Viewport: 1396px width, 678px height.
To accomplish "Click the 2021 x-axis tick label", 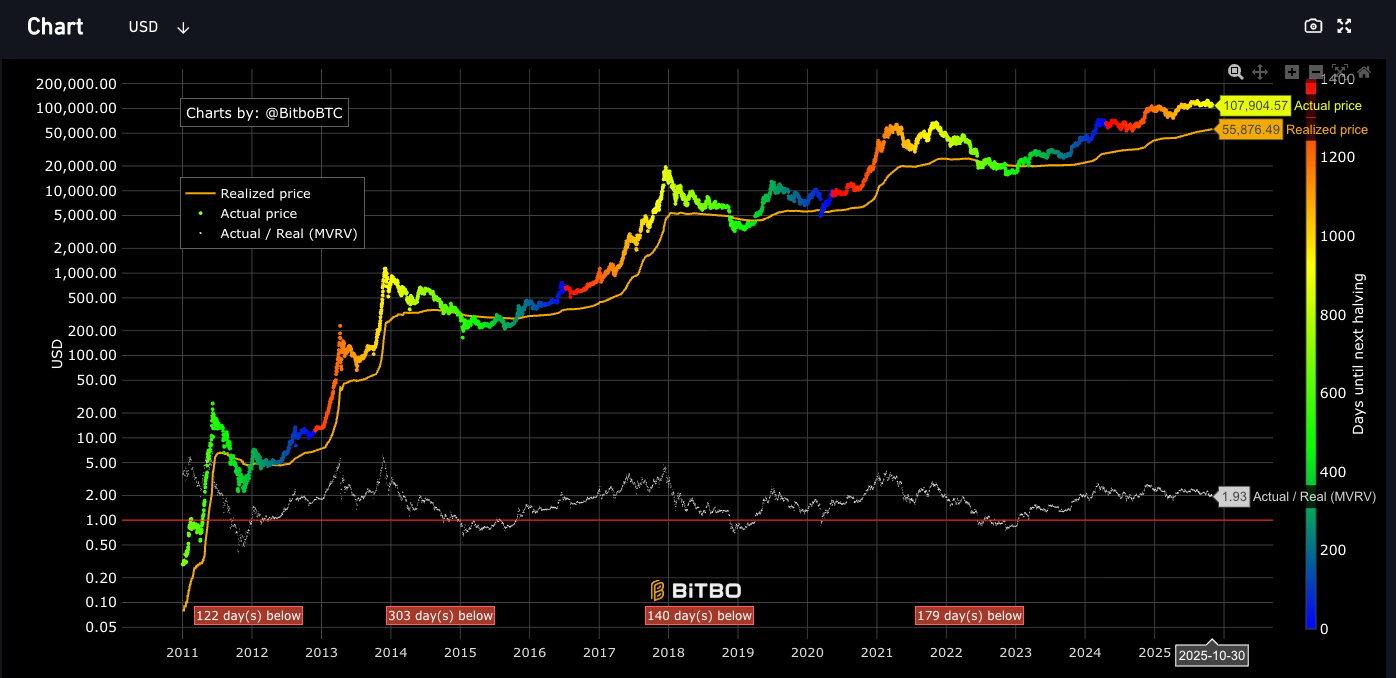I will pos(876,654).
